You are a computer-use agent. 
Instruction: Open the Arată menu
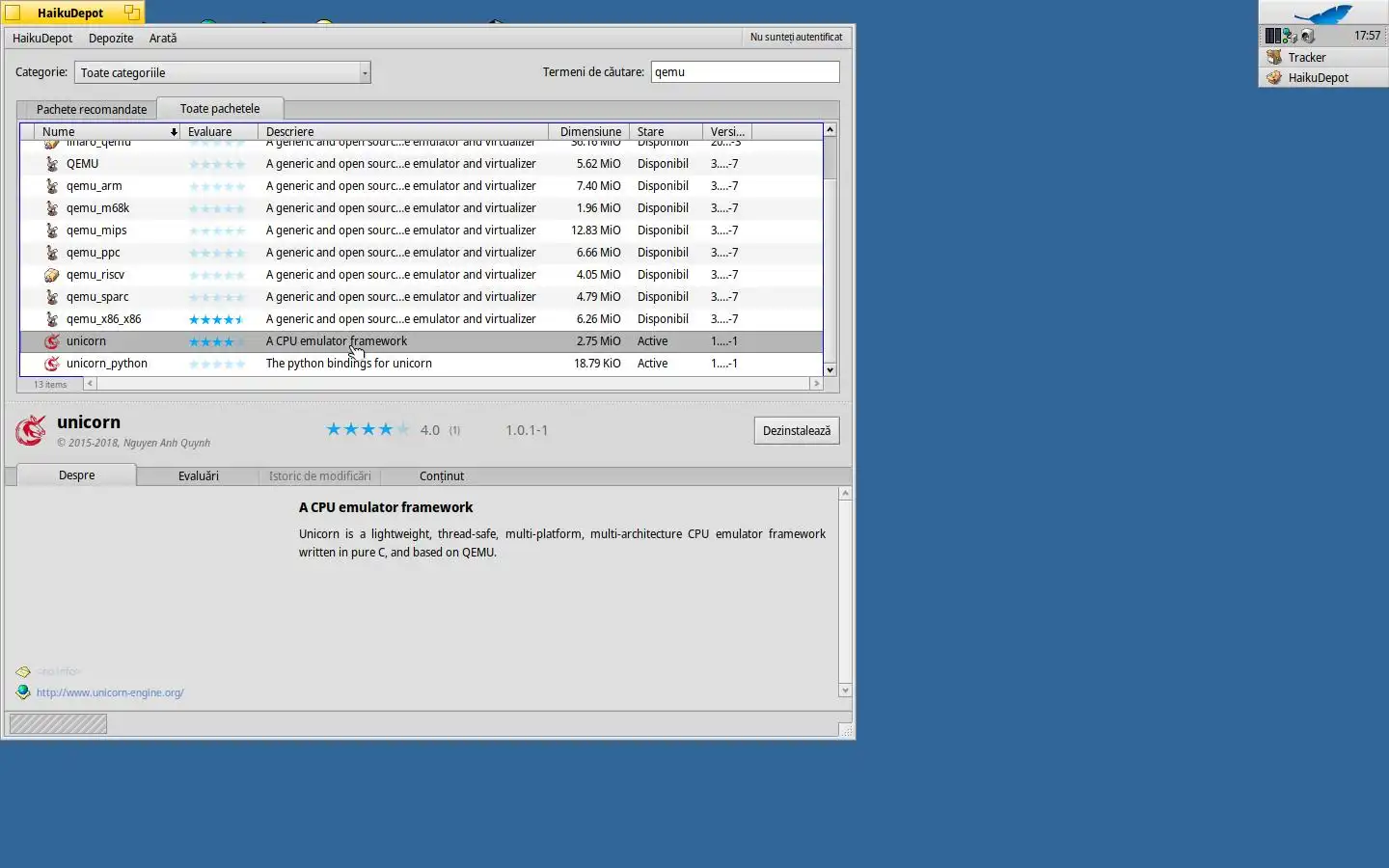(163, 38)
